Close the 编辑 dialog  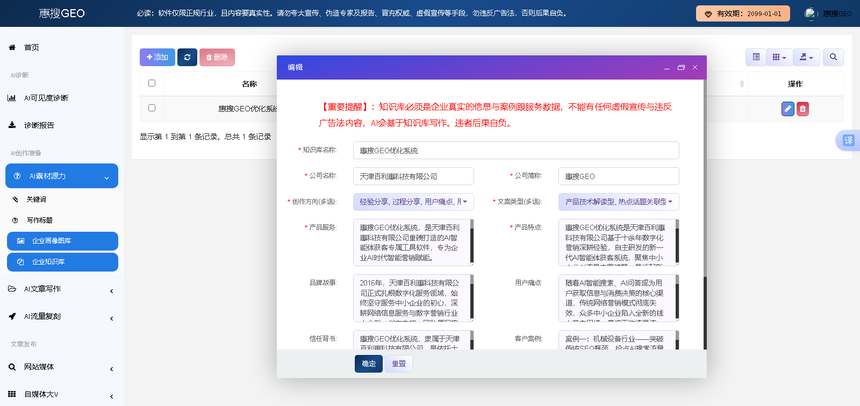click(695, 67)
